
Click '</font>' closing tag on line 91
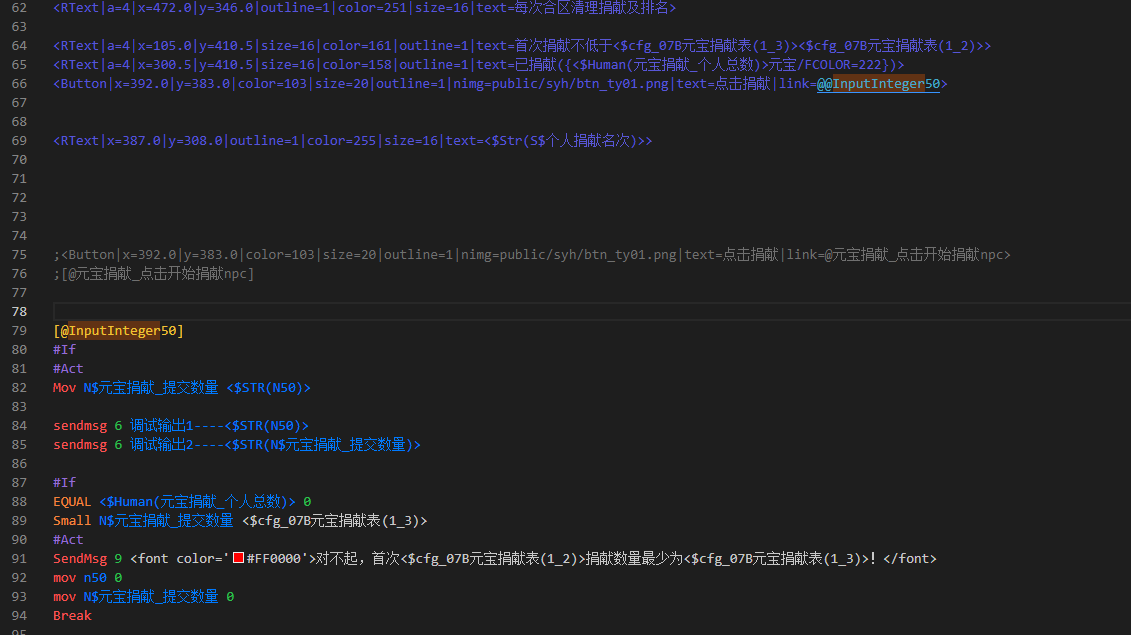910,559
